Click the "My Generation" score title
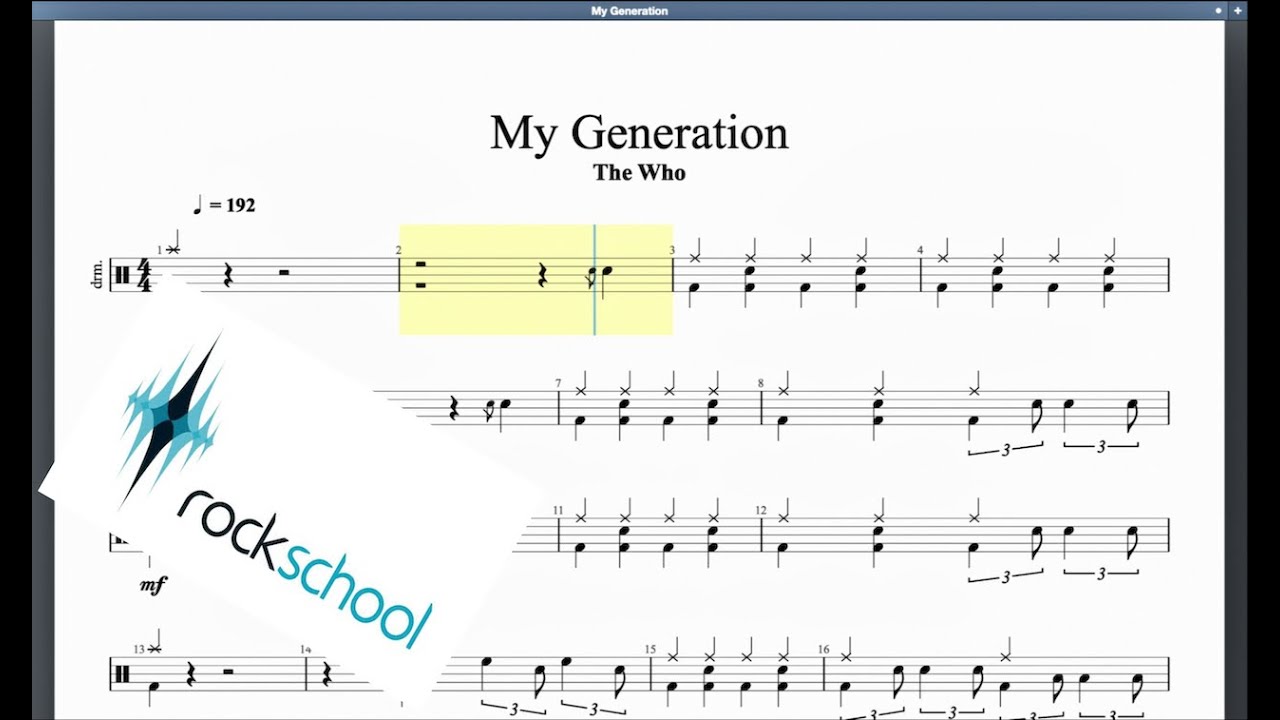The height and width of the screenshot is (720, 1280). tap(639, 133)
